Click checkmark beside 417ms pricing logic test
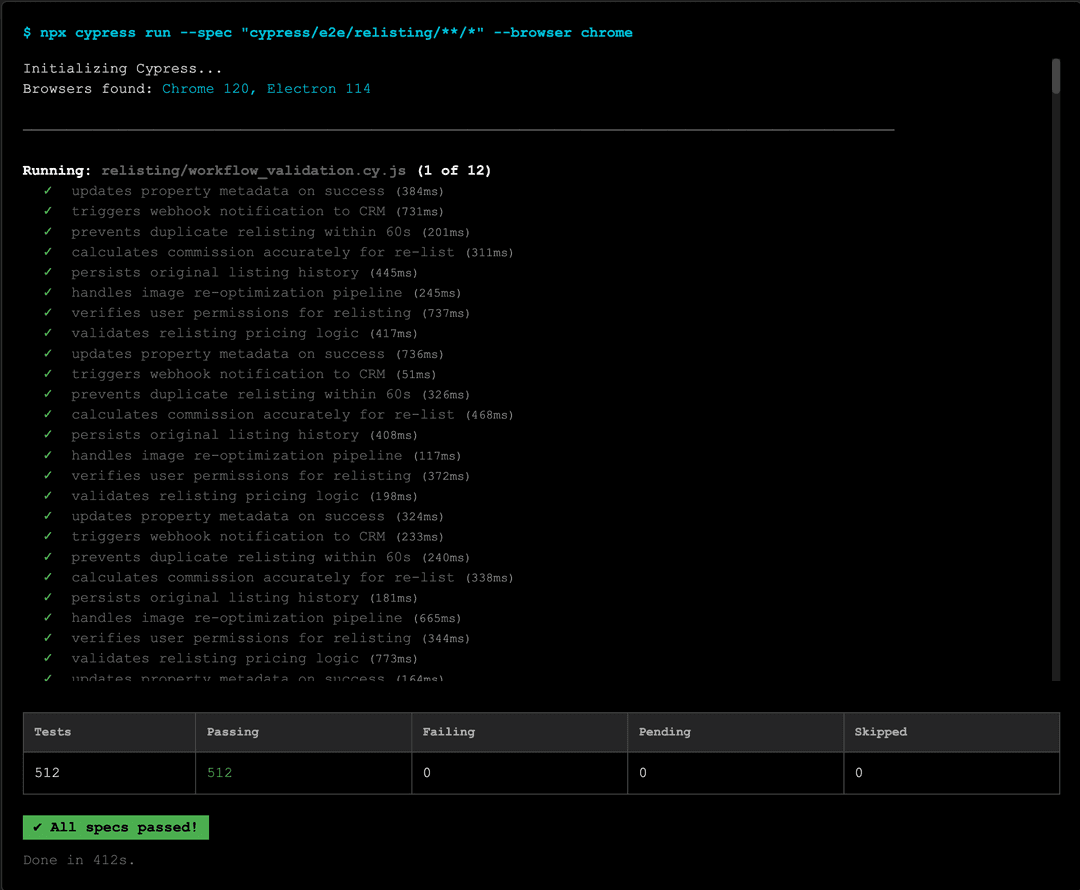This screenshot has height=890, width=1080. (x=47, y=333)
